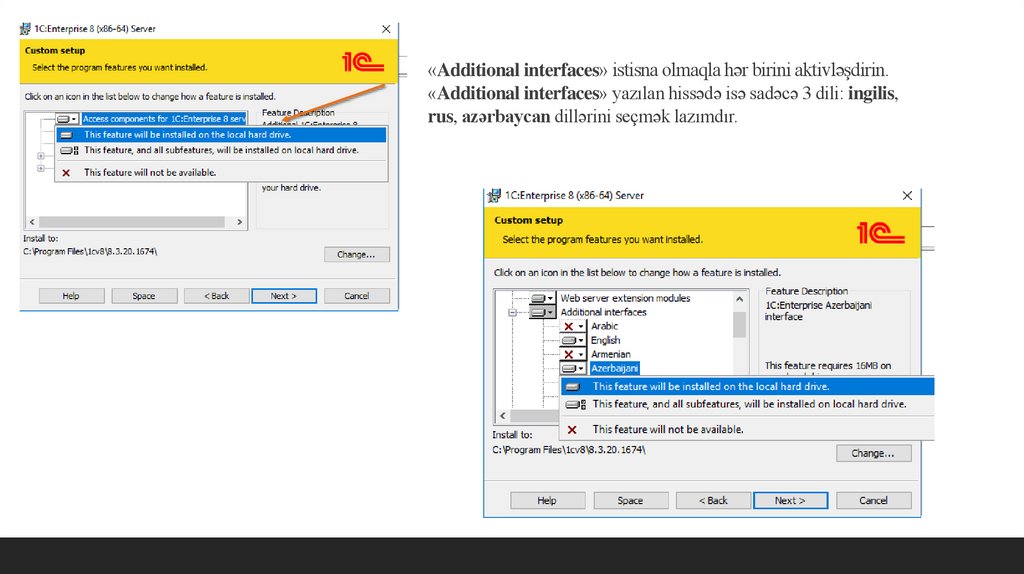The width and height of the screenshot is (1024, 574).
Task: Expand the first collapsed node in left dialog tree
Action: (40, 156)
